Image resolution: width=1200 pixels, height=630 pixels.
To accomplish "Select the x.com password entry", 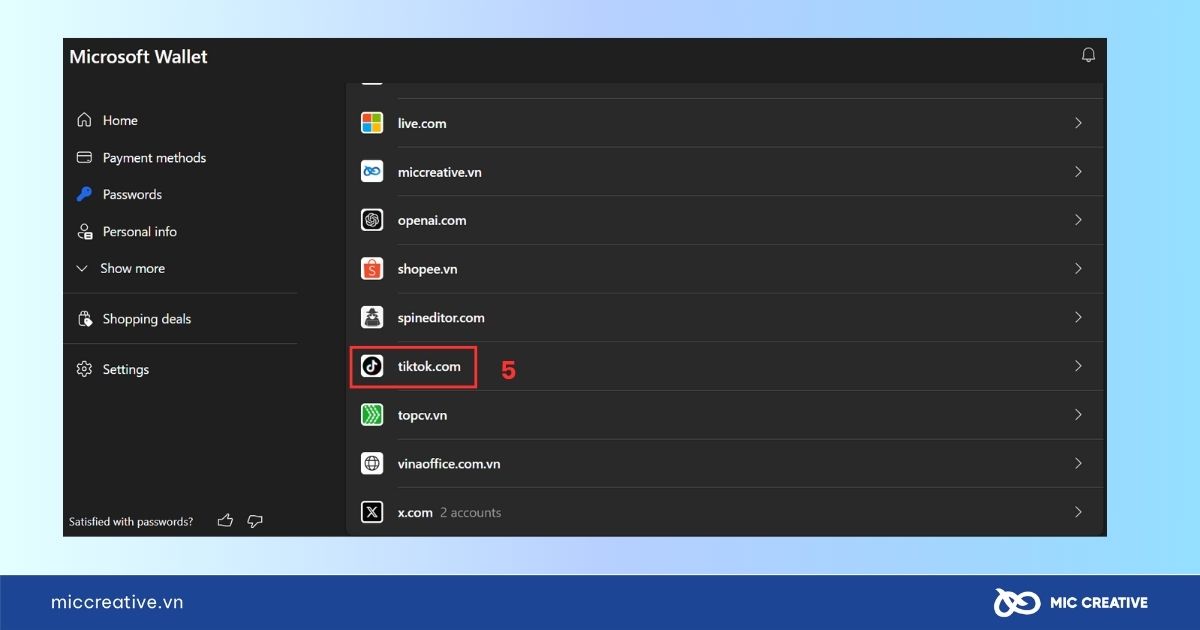I will tap(725, 512).
